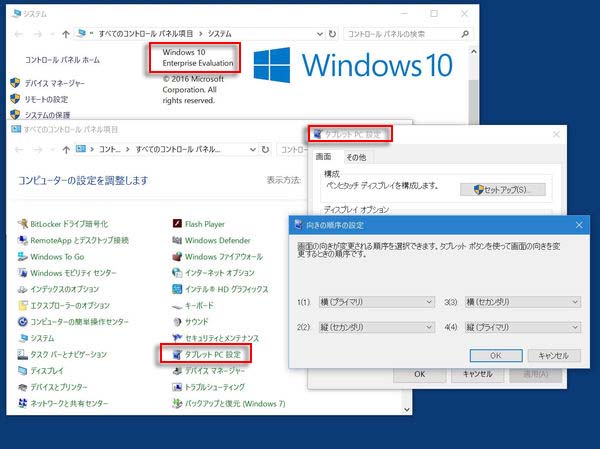This screenshot has height=449, width=600.
Task: Open Windows Defender item
Action: (211, 240)
